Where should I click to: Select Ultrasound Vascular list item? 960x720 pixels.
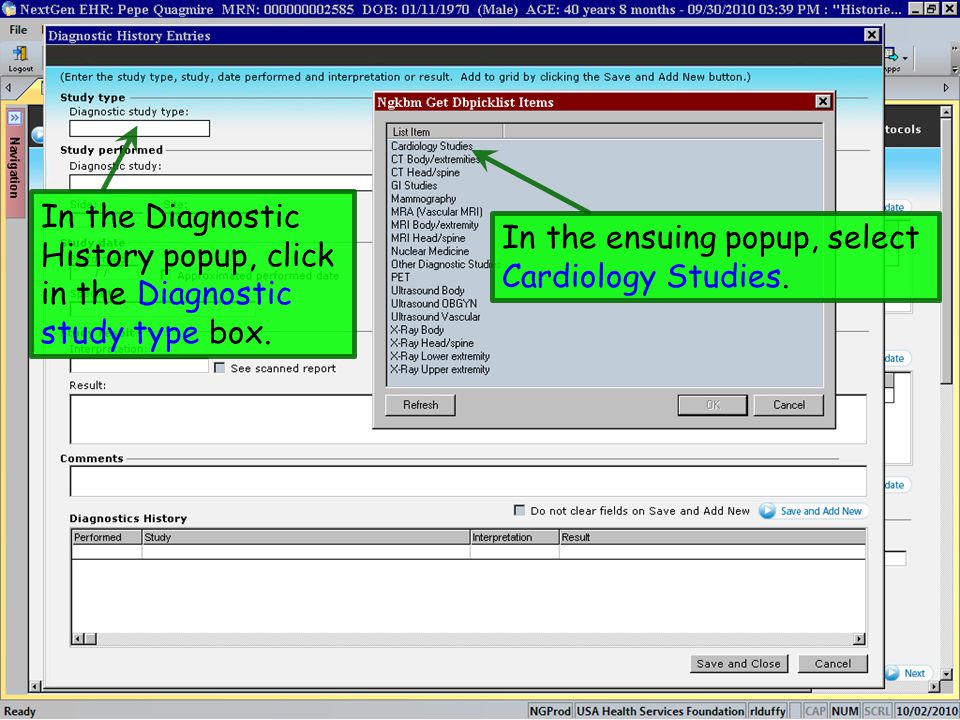[435, 317]
